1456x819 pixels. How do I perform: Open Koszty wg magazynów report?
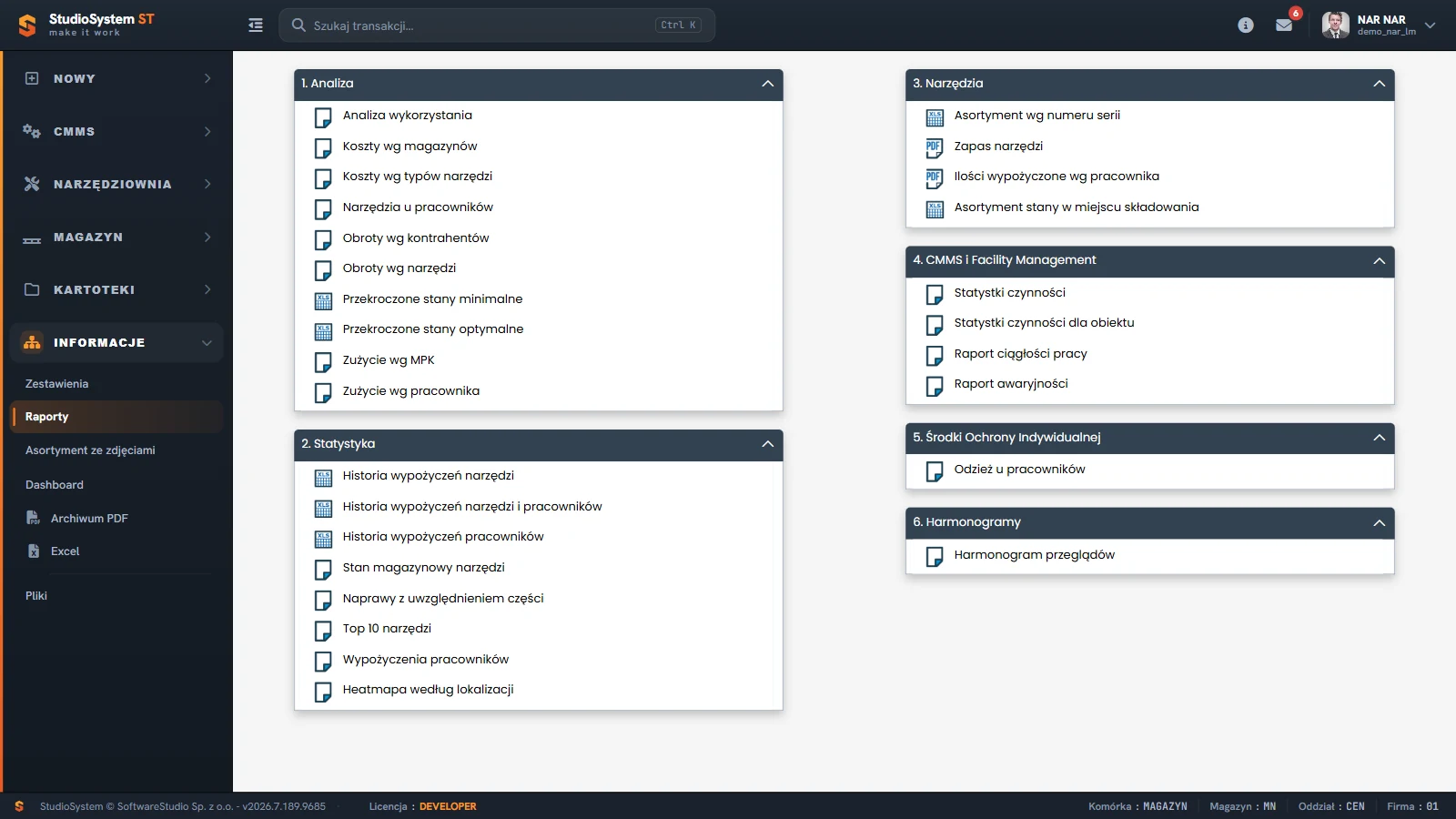[409, 147]
